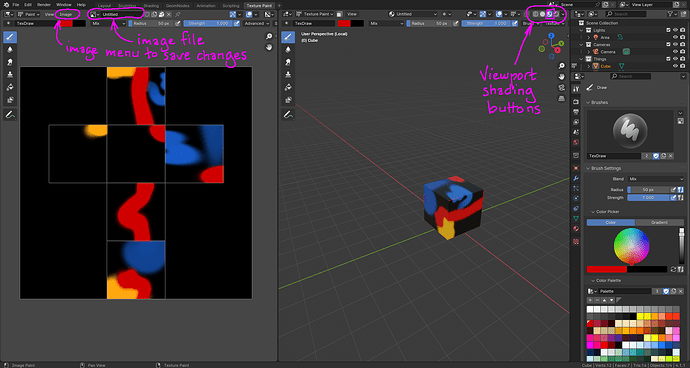Enable solid viewport shading

pos(543,14)
